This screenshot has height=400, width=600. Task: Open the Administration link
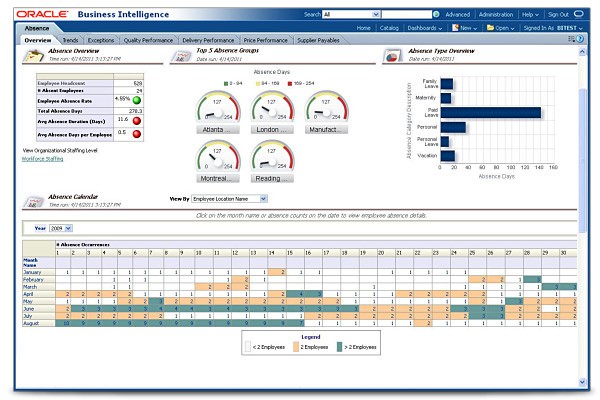[x=496, y=15]
